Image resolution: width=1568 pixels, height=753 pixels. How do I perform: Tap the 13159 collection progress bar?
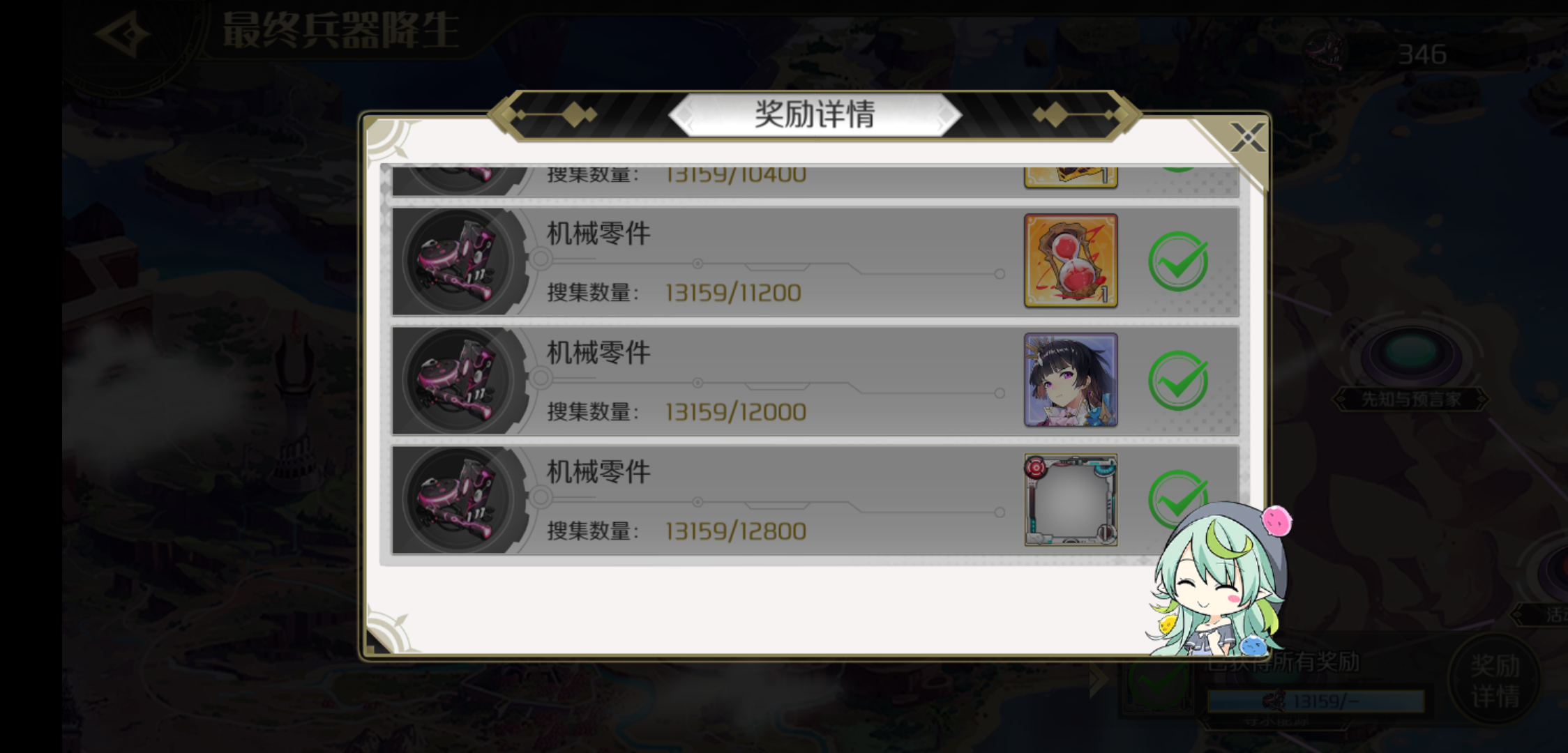(1316, 701)
